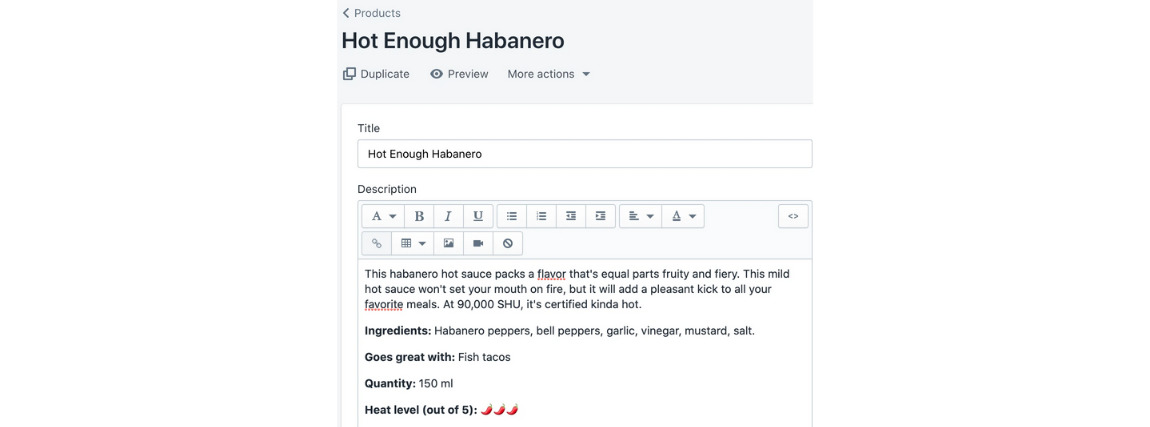Go back to Products list
The image size is (1150, 427).
[371, 13]
